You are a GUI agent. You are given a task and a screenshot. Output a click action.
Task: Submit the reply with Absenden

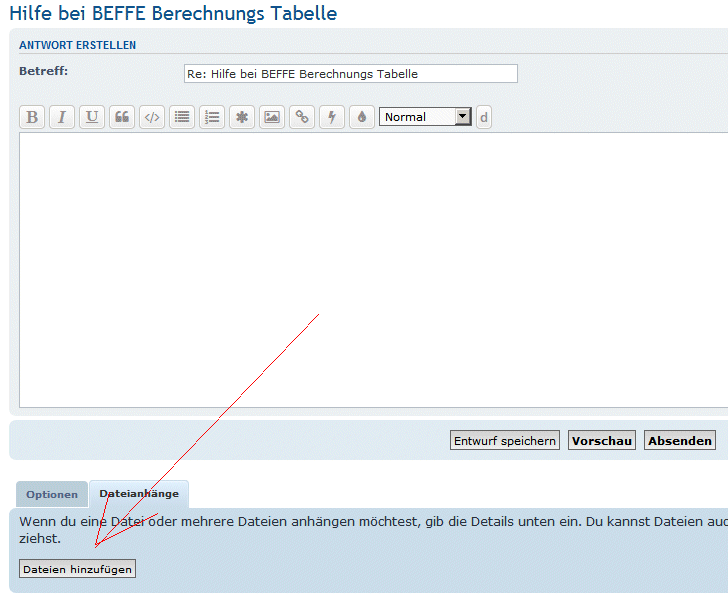coord(680,441)
